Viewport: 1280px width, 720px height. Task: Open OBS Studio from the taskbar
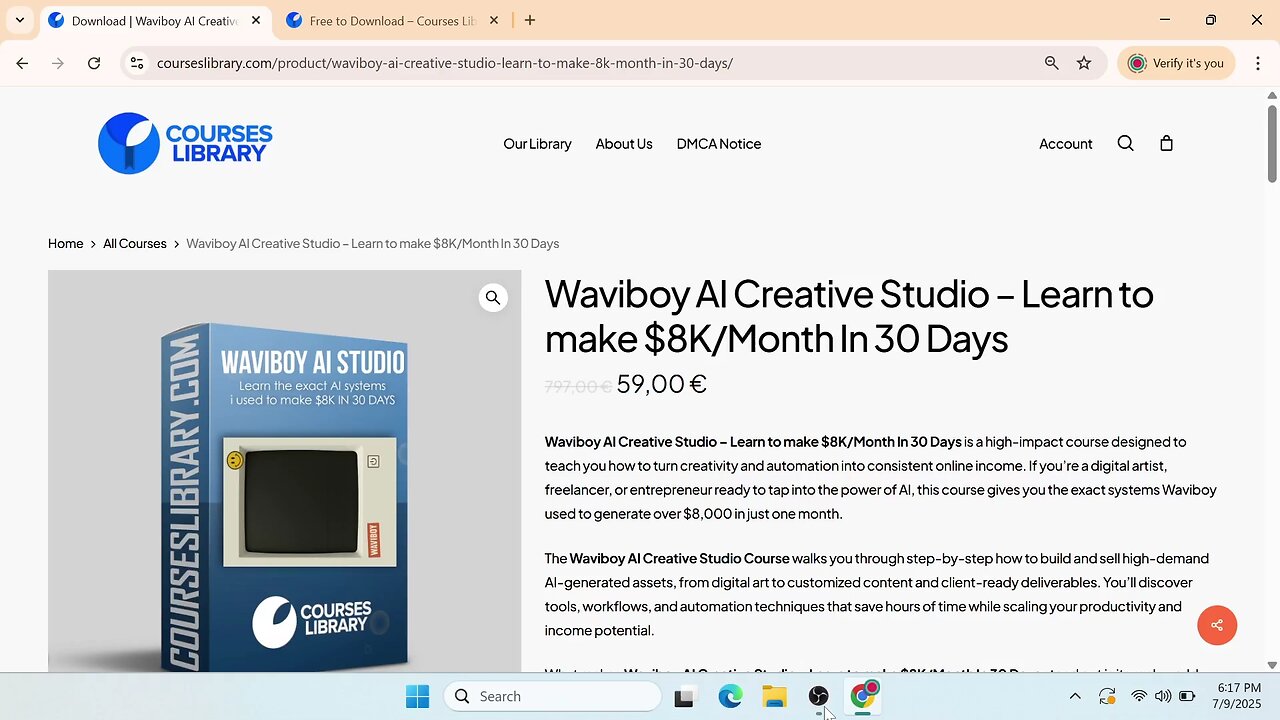pyautogui.click(x=819, y=697)
